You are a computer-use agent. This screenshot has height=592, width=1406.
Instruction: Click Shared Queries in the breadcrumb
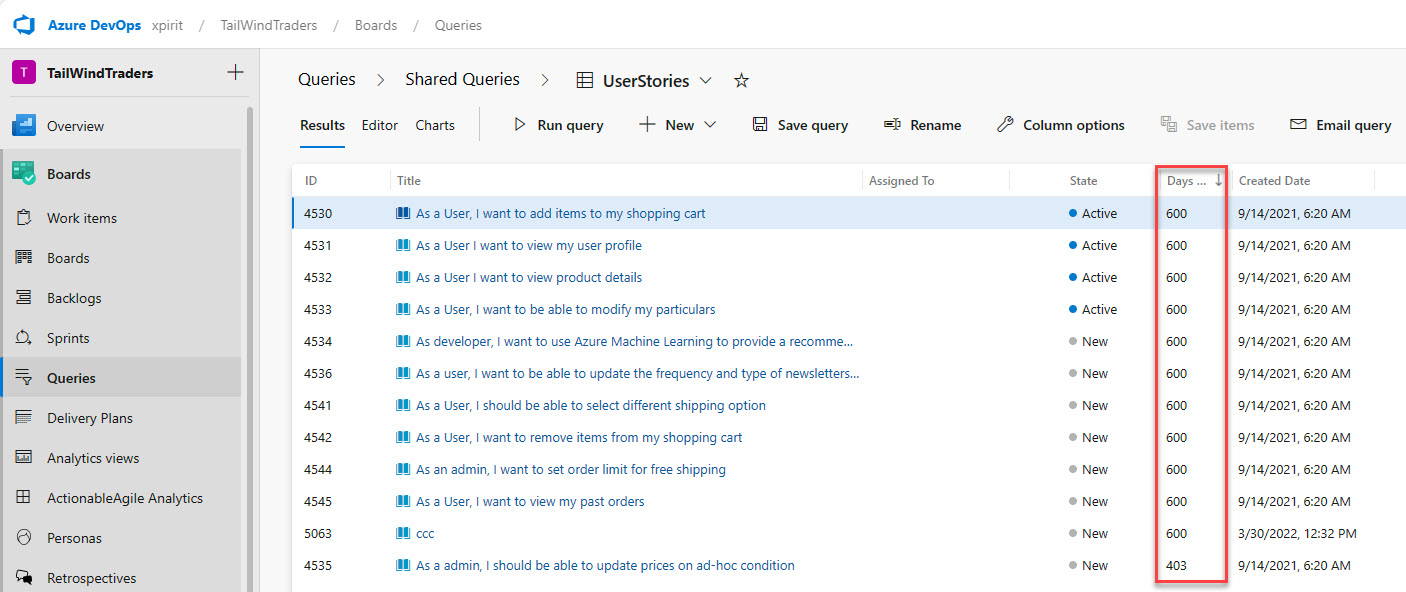click(x=462, y=79)
